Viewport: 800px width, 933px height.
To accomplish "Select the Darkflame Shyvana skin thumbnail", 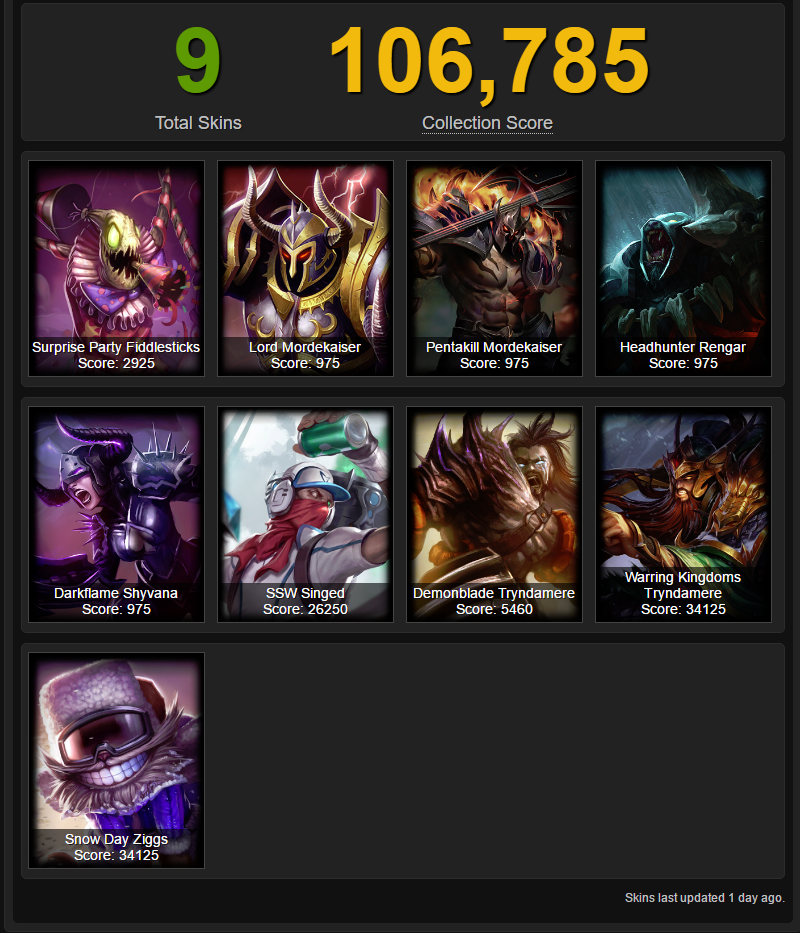I will 117,515.
